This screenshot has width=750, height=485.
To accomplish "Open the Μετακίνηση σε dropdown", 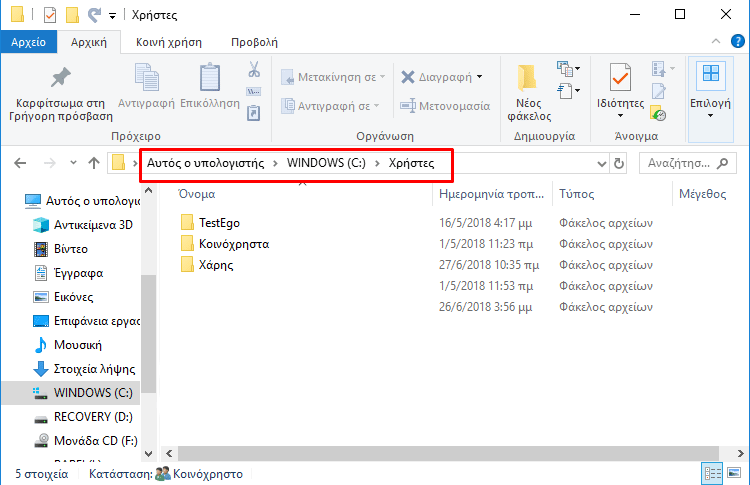I will point(333,77).
